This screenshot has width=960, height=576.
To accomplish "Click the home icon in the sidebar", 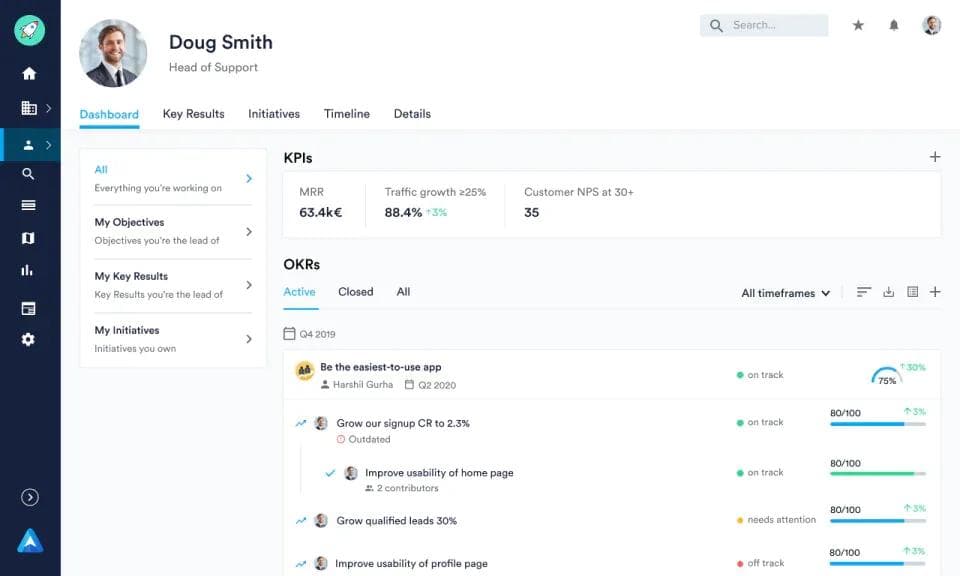I will tap(29, 74).
